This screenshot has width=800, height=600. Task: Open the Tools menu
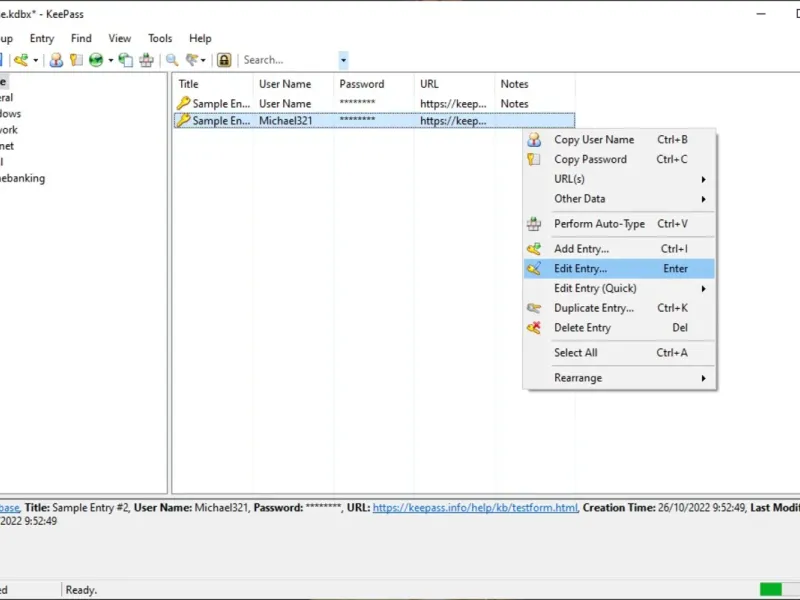point(160,38)
